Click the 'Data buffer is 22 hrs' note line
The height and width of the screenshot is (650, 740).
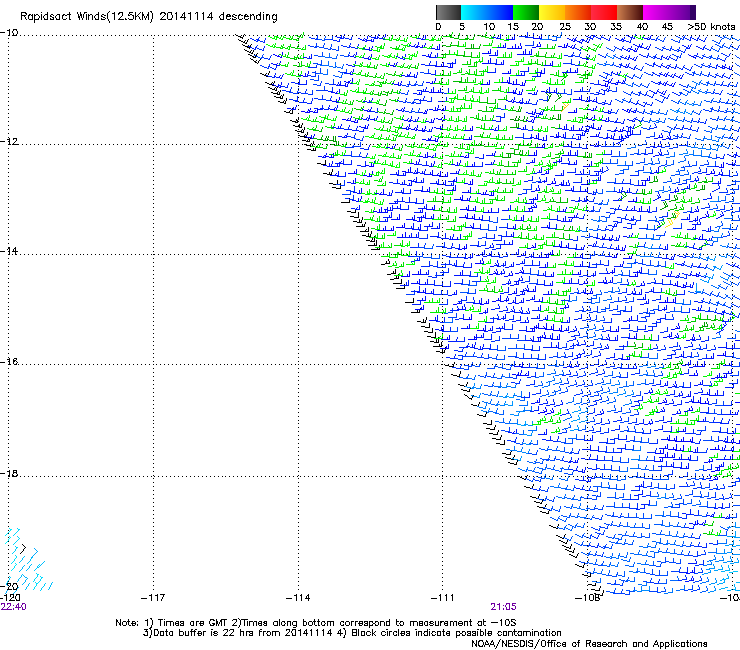pyautogui.click(x=353, y=633)
